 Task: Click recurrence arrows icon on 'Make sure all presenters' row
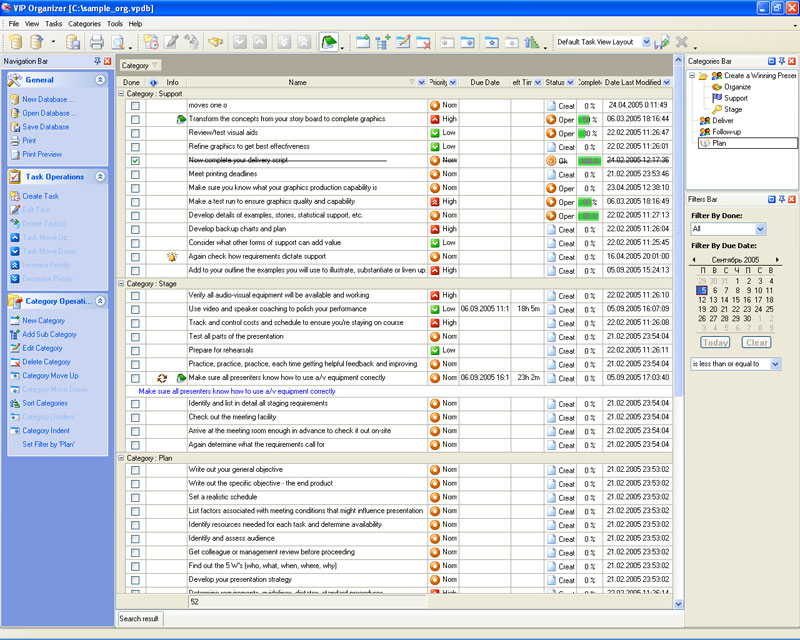pos(162,378)
